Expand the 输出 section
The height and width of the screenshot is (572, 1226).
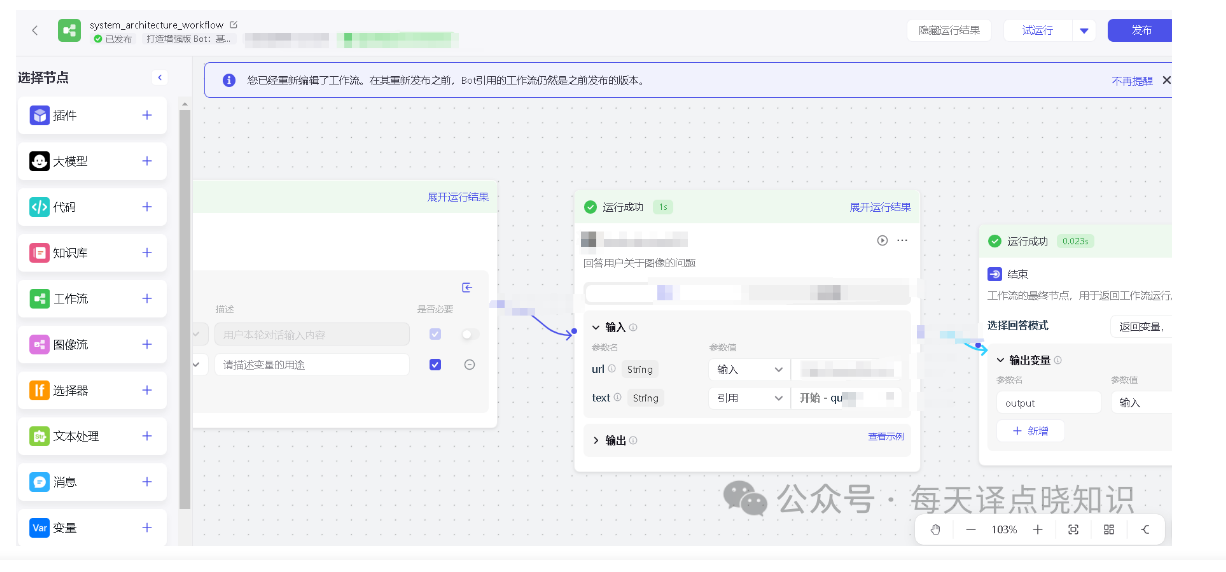click(596, 440)
